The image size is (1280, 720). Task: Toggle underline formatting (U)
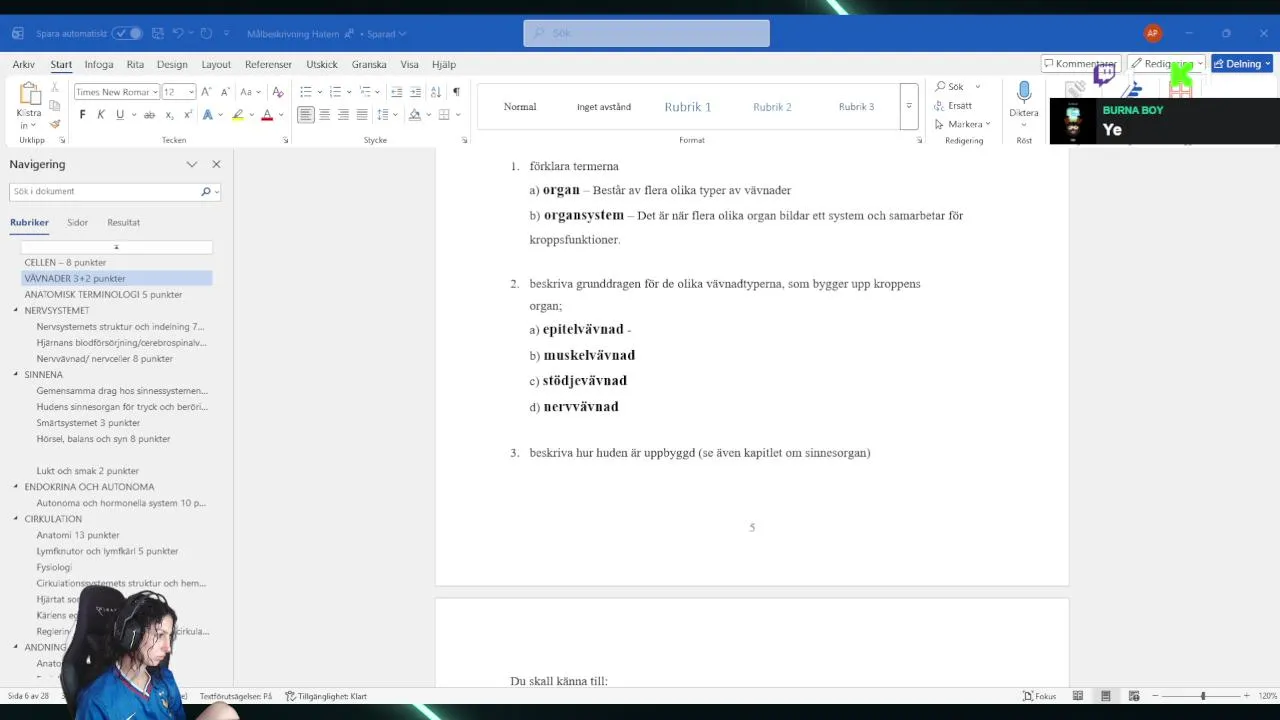(x=120, y=115)
